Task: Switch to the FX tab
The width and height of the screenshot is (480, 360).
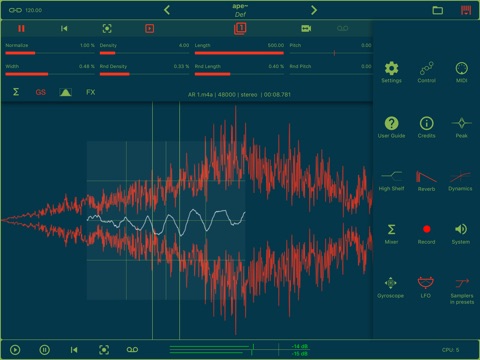Action: 91,92
